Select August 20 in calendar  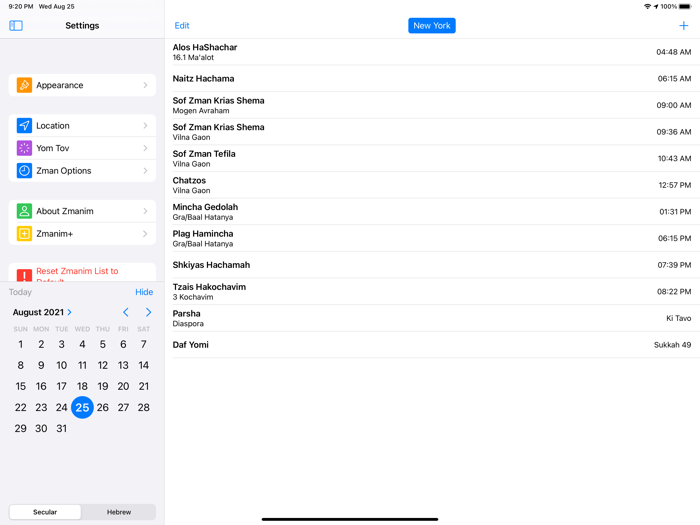click(x=123, y=386)
